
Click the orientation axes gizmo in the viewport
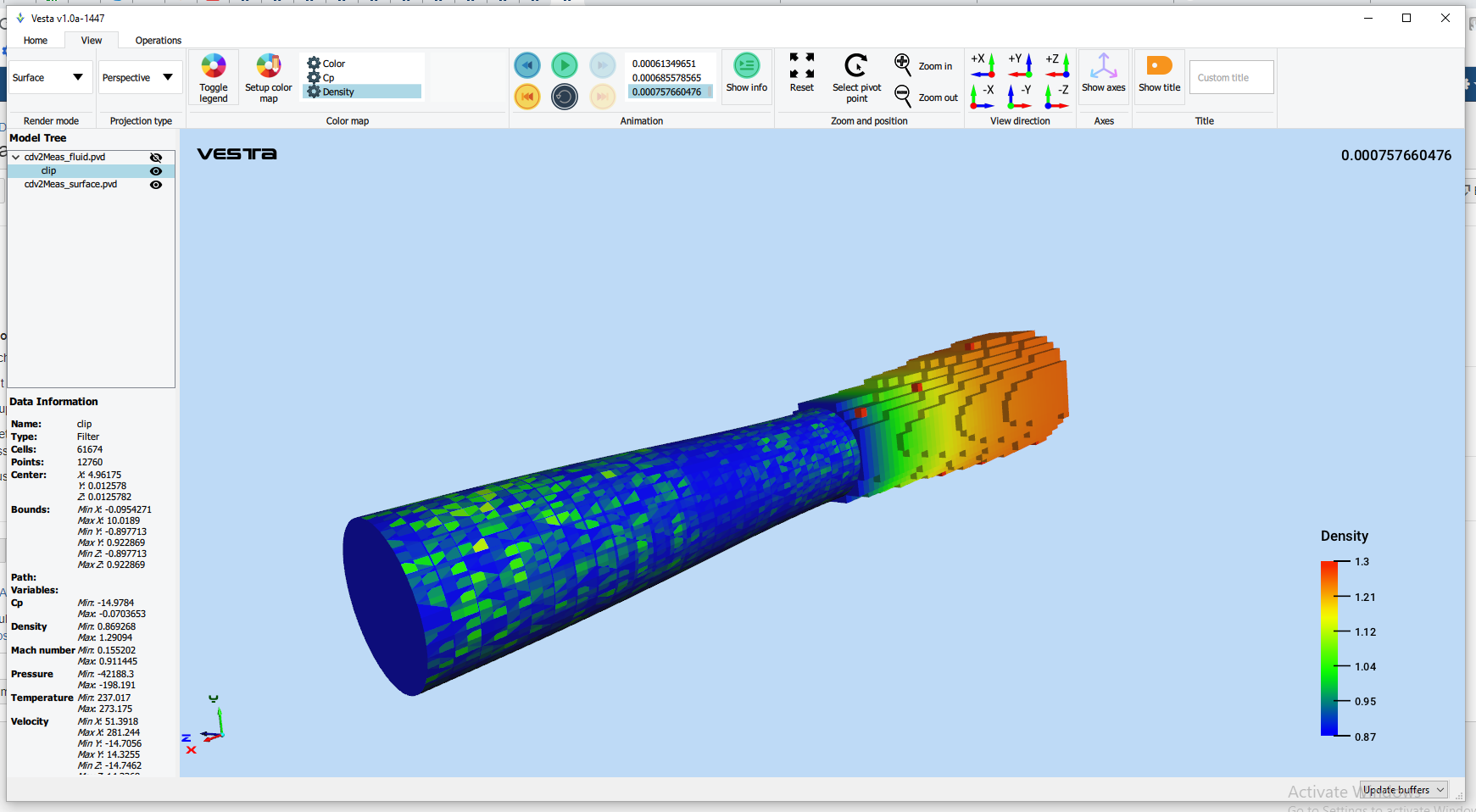pos(204,725)
